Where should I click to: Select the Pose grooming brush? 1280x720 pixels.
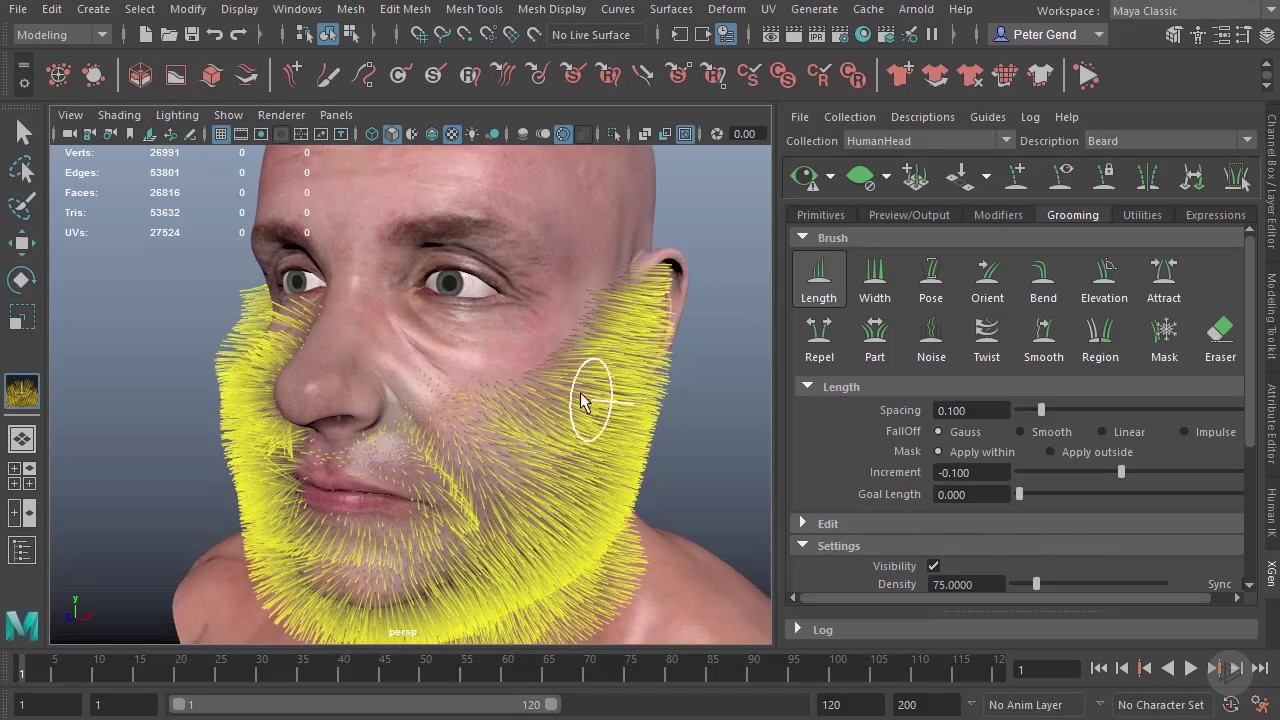930,280
